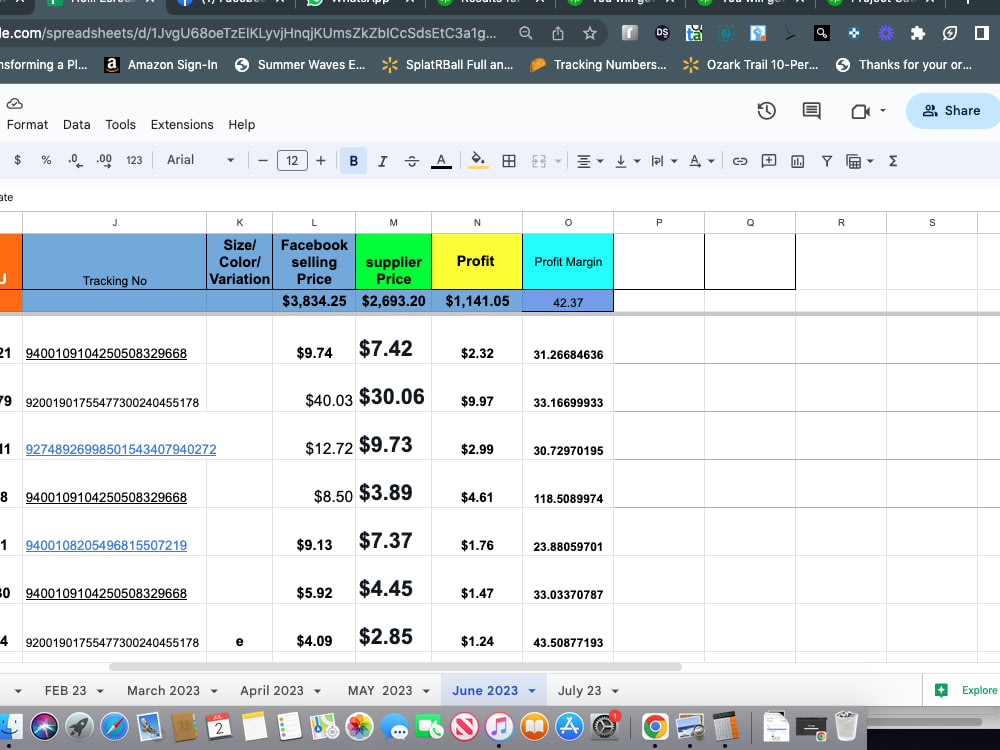Toggle bold formatting button
The width and height of the screenshot is (1000, 750).
click(x=353, y=161)
